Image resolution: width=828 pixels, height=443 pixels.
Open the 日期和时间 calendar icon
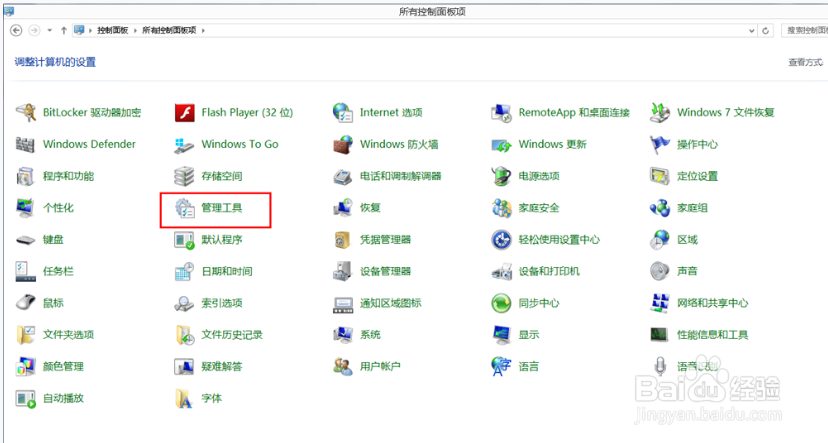pos(184,271)
